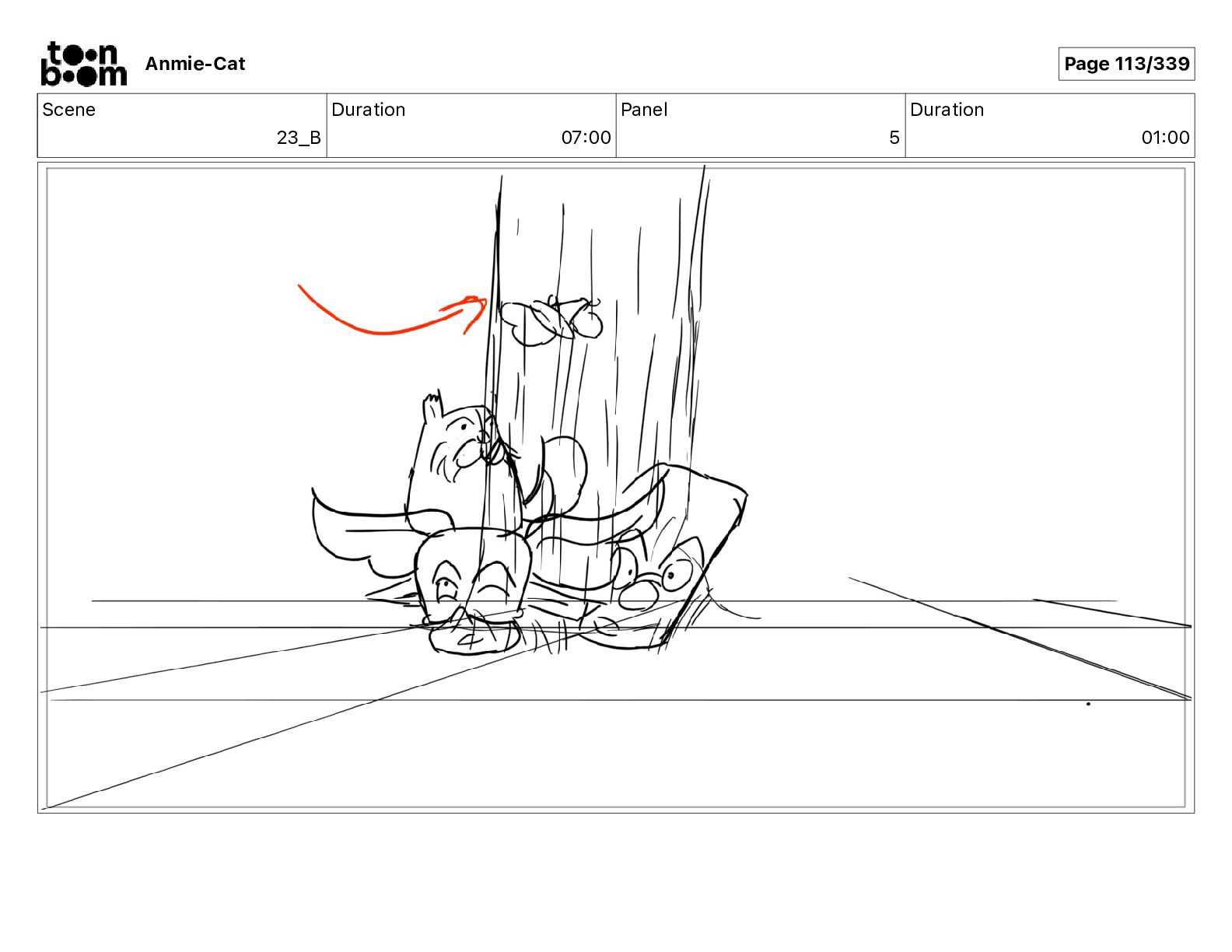Select the project title 'Anmie-Cat'
1232x952 pixels.
(195, 64)
